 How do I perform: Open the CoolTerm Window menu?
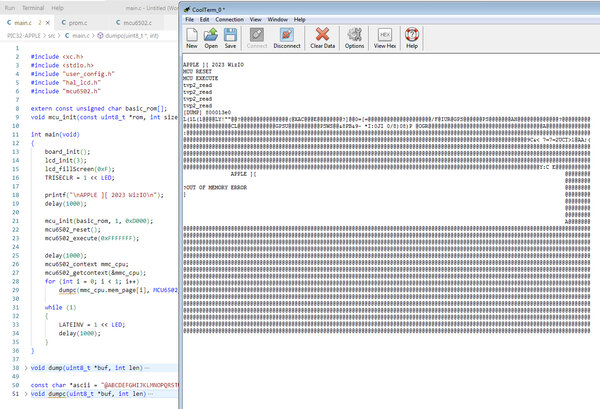coord(277,20)
